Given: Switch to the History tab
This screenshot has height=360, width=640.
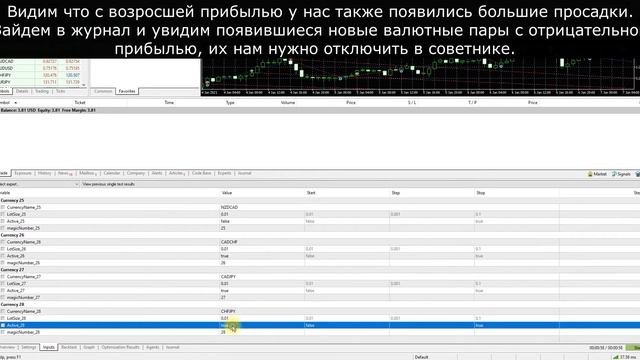Looking at the screenshot, I should coord(44,173).
